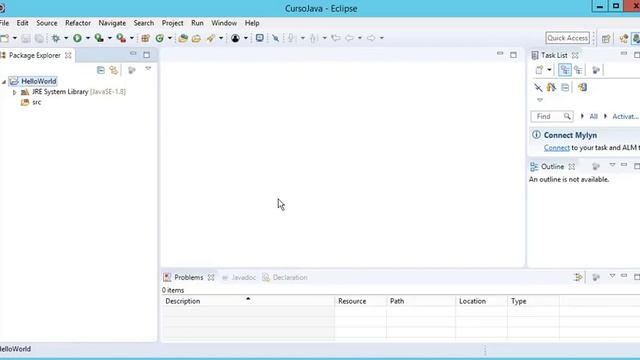Click the Activate task link
This screenshot has width=640, height=360.
coord(625,116)
